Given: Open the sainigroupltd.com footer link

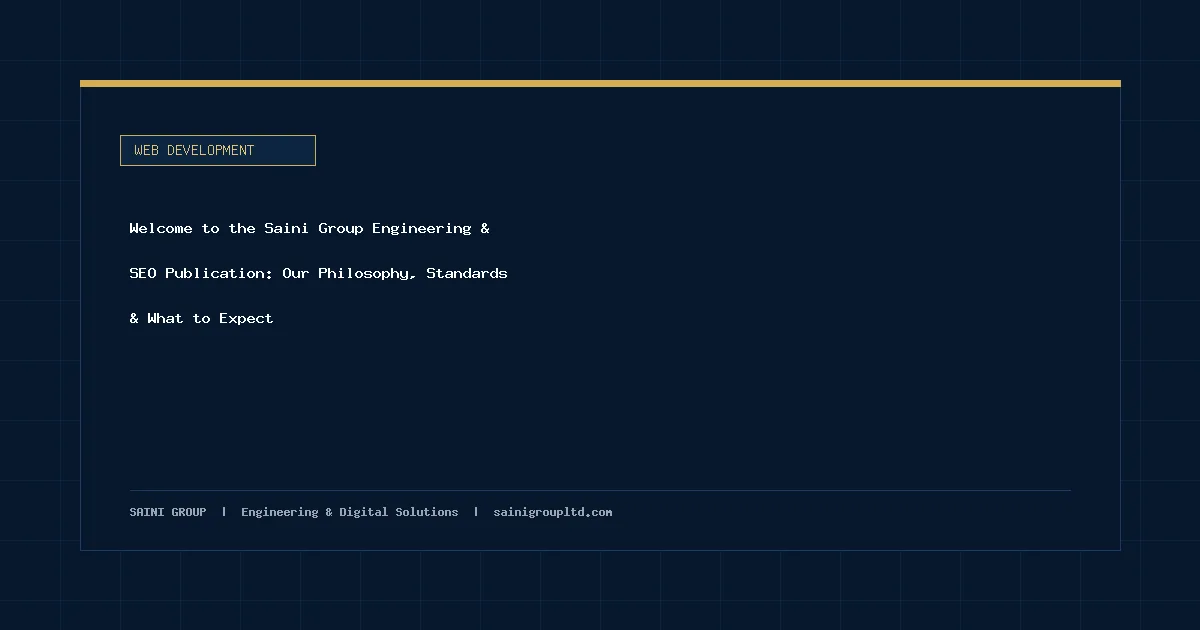Looking at the screenshot, I should pyautogui.click(x=553, y=512).
